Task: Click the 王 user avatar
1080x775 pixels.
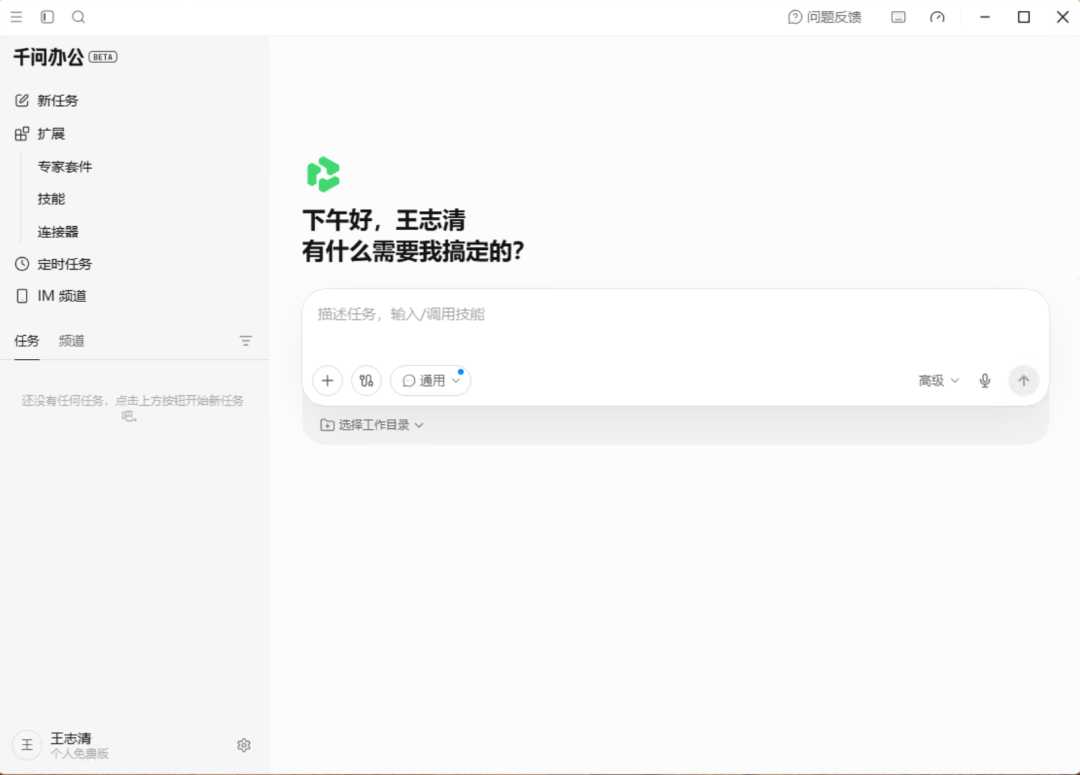Action: [x=27, y=745]
